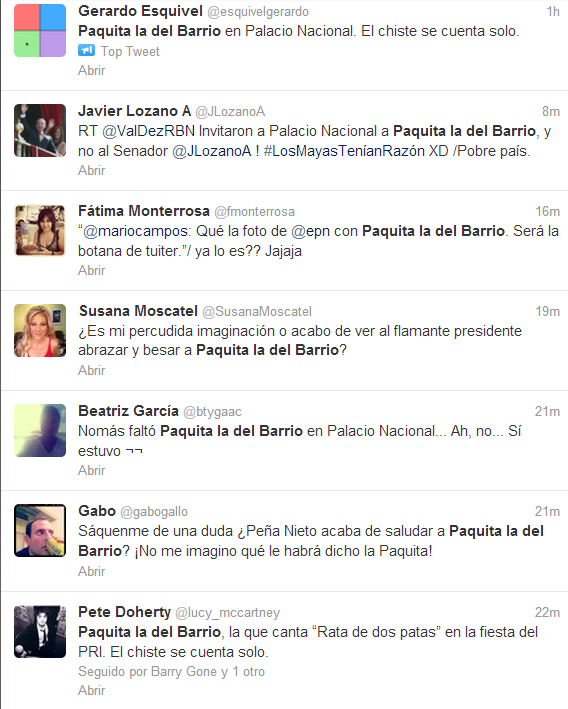Image resolution: width=568 pixels, height=709 pixels.
Task: Open Susana Moscatel's profile photo
Action: pyautogui.click(x=40, y=331)
